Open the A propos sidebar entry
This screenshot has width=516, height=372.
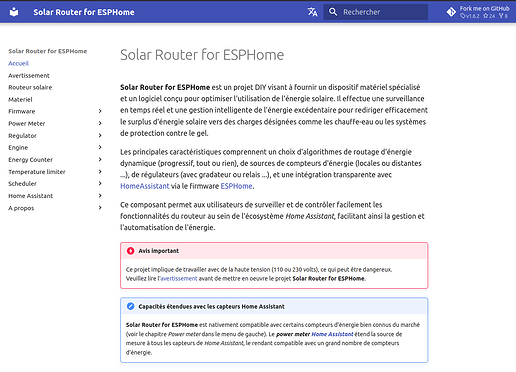pos(21,208)
